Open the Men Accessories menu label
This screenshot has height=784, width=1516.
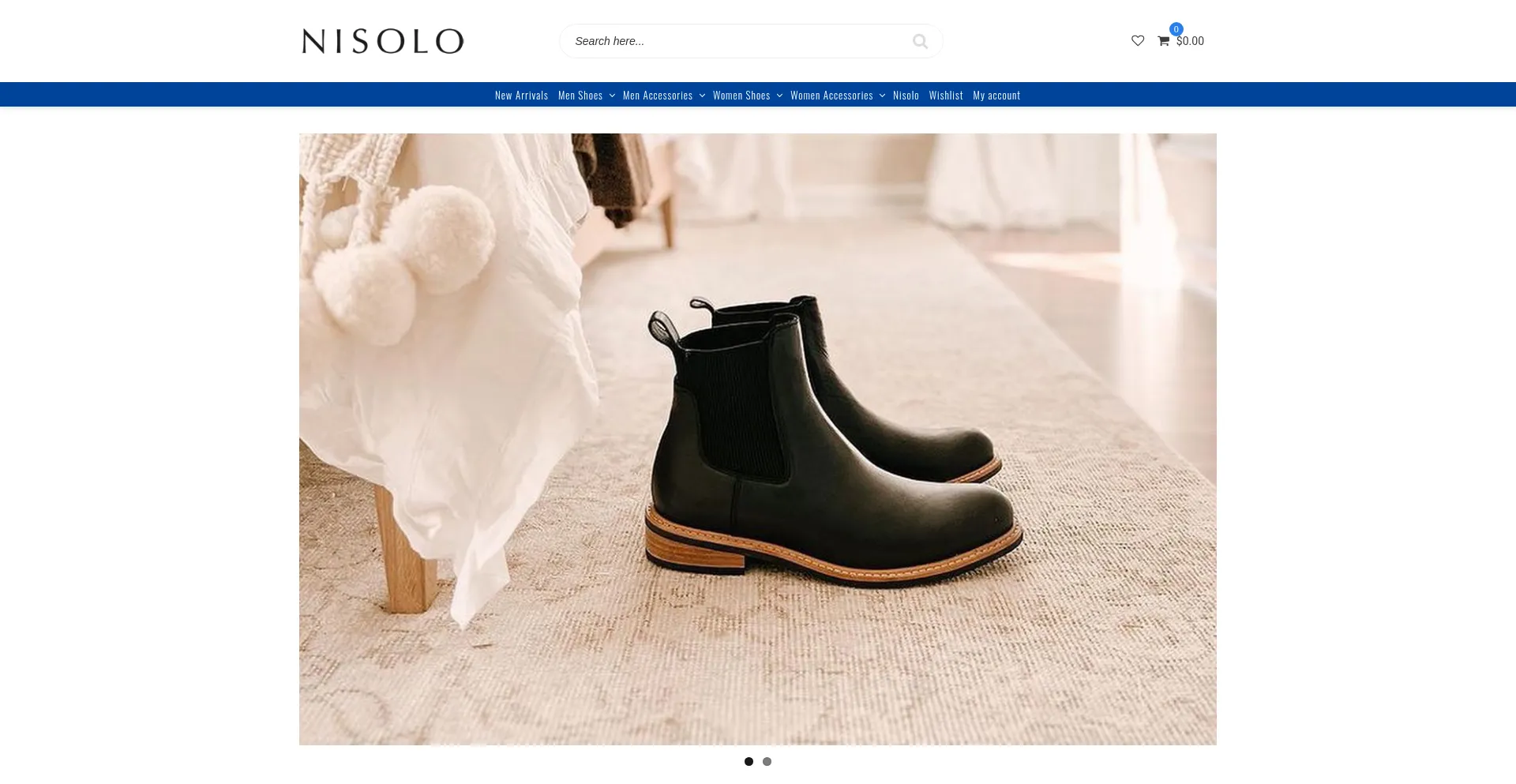click(x=658, y=96)
